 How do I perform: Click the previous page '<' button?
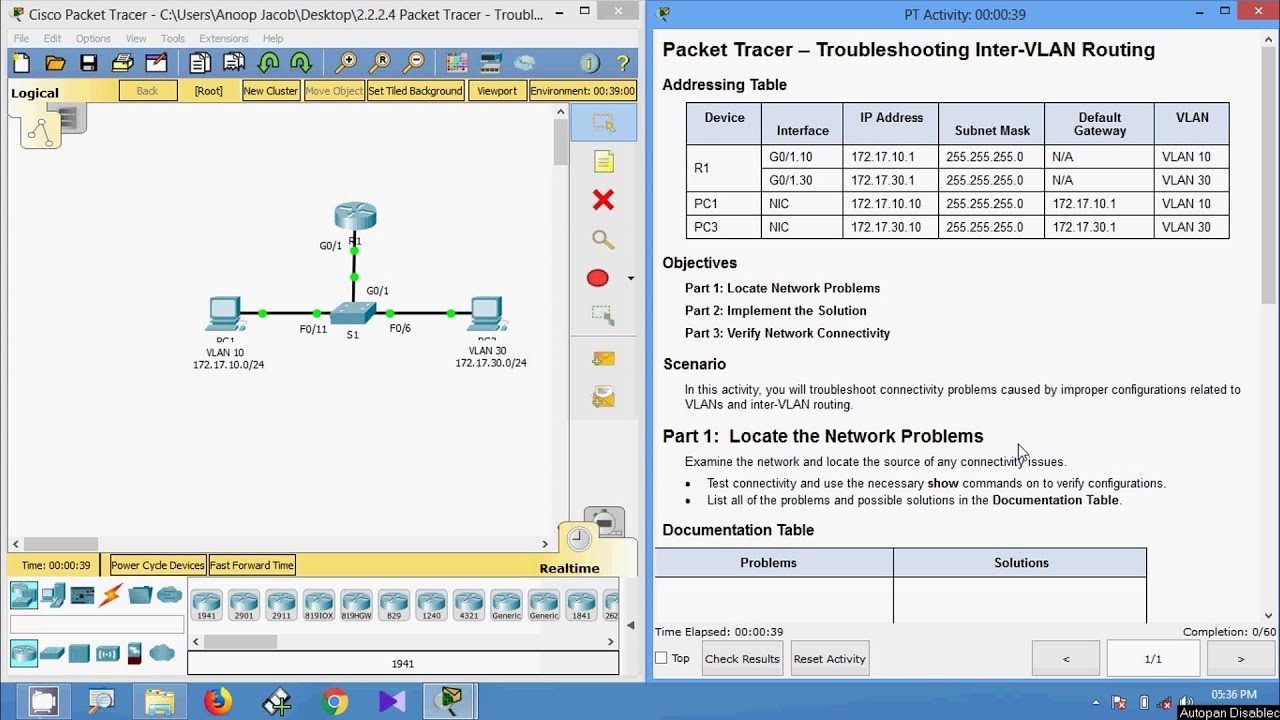[x=1065, y=659]
